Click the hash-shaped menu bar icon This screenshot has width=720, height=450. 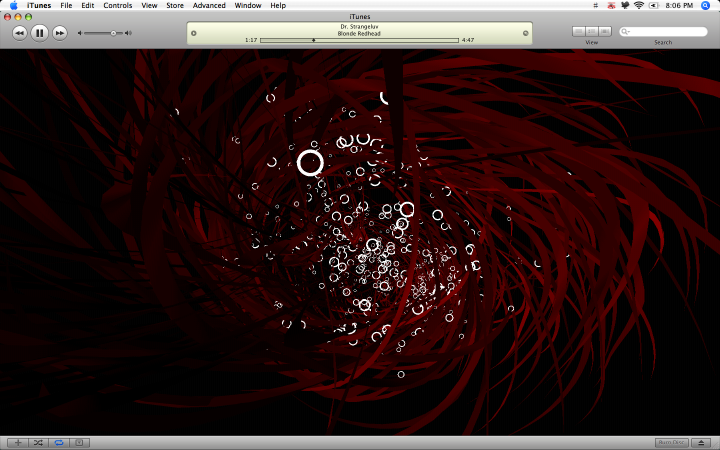pyautogui.click(x=596, y=6)
